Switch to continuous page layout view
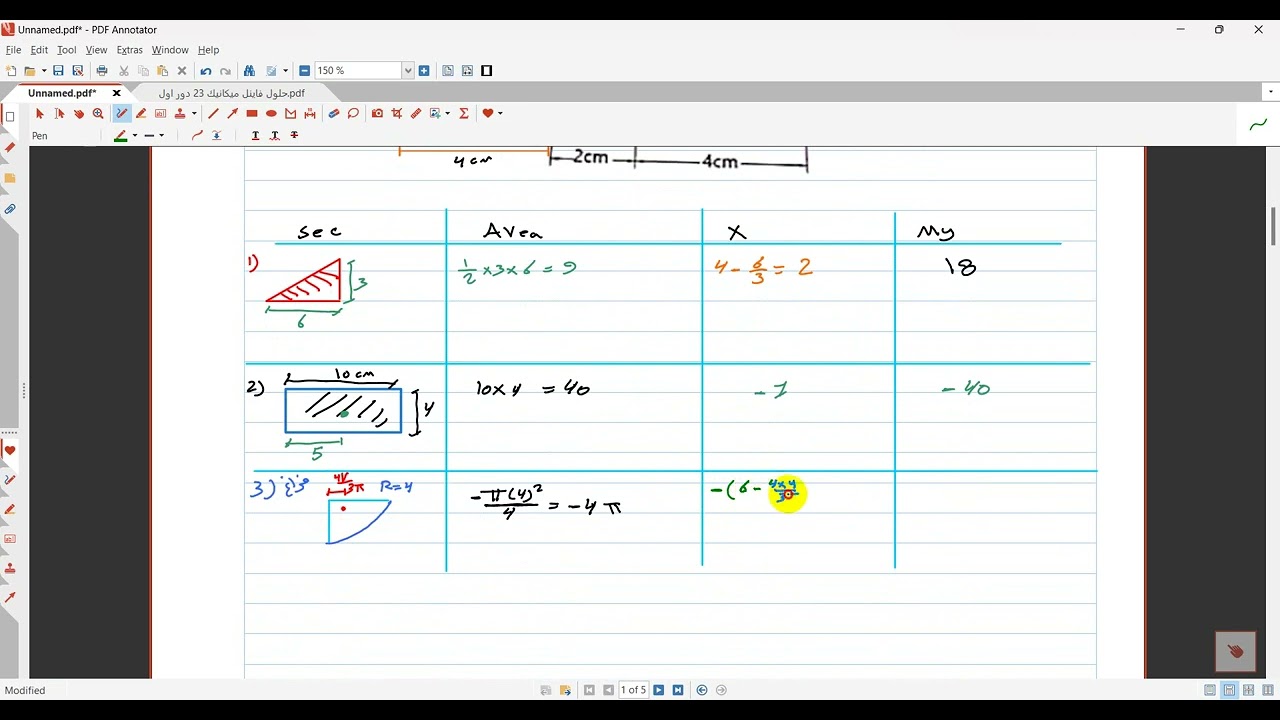This screenshot has height=720, width=1280. click(1229, 690)
